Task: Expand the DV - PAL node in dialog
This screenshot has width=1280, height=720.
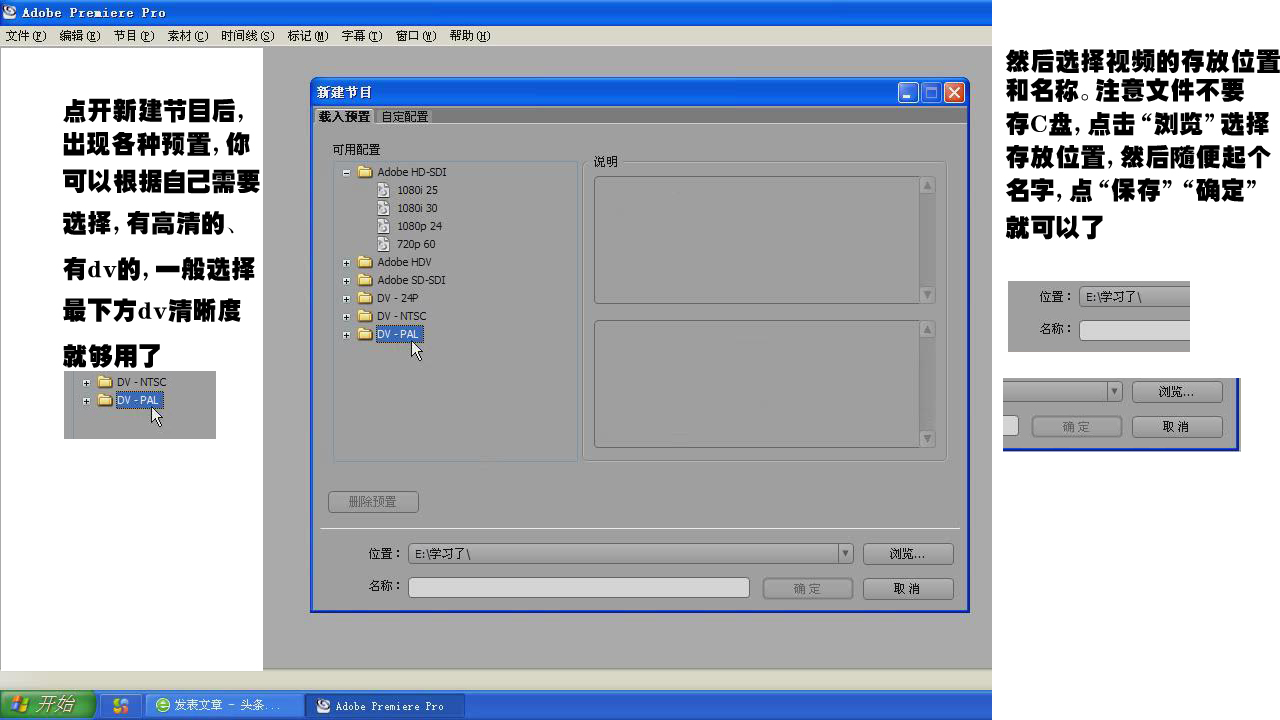Action: pyautogui.click(x=347, y=335)
